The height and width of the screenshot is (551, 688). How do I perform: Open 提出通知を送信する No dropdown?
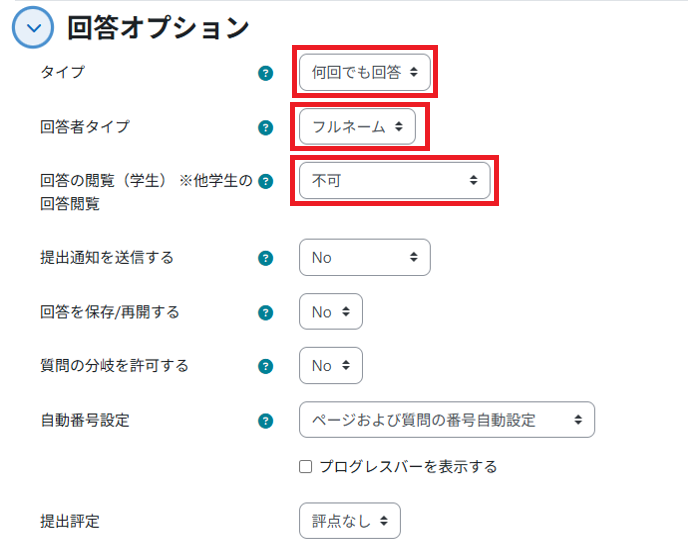[x=364, y=258]
